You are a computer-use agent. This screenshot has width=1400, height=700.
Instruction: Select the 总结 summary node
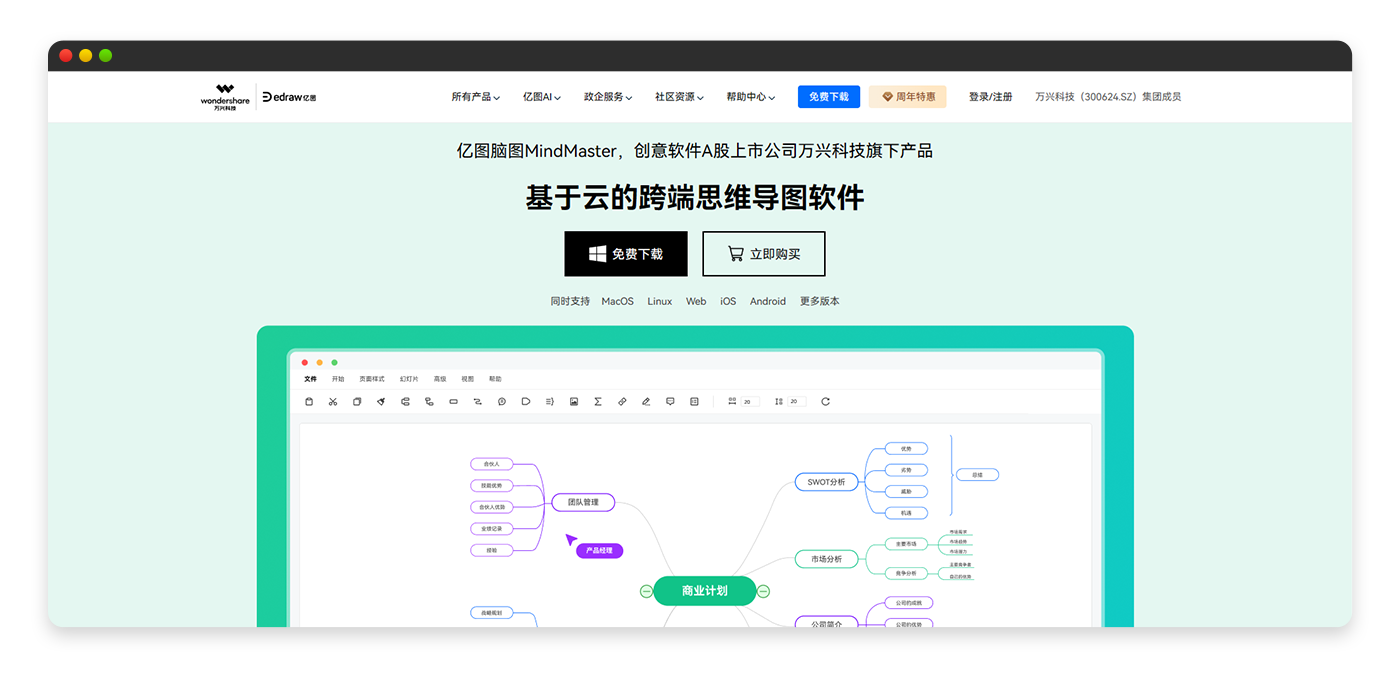(977, 475)
